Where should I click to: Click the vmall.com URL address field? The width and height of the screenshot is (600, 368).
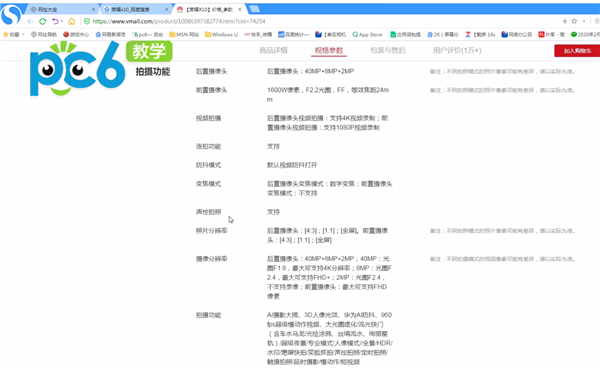179,21
